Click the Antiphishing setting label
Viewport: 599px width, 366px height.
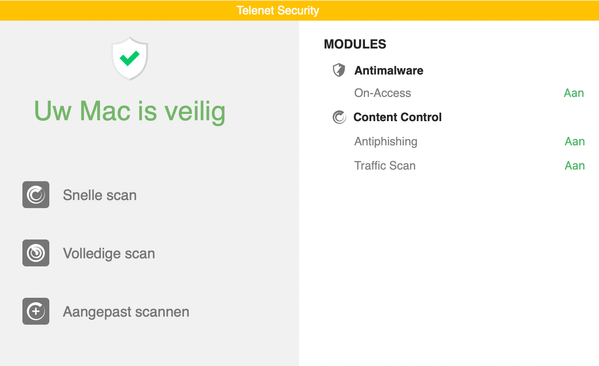[385, 141]
